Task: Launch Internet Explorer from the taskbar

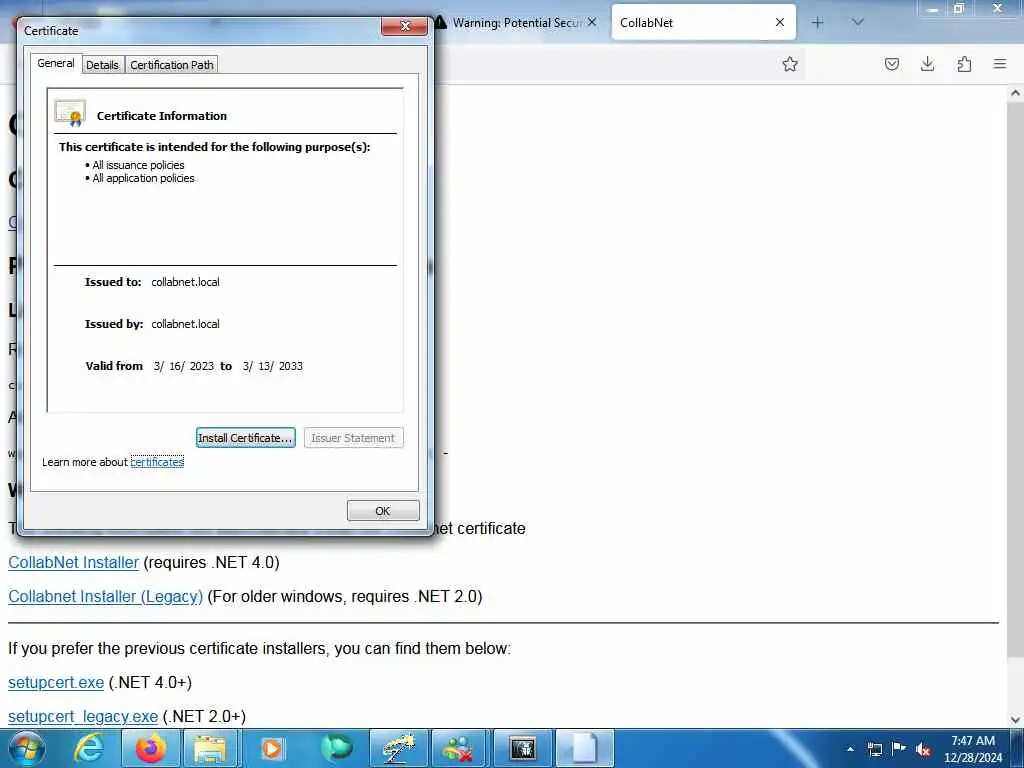Action: point(88,748)
